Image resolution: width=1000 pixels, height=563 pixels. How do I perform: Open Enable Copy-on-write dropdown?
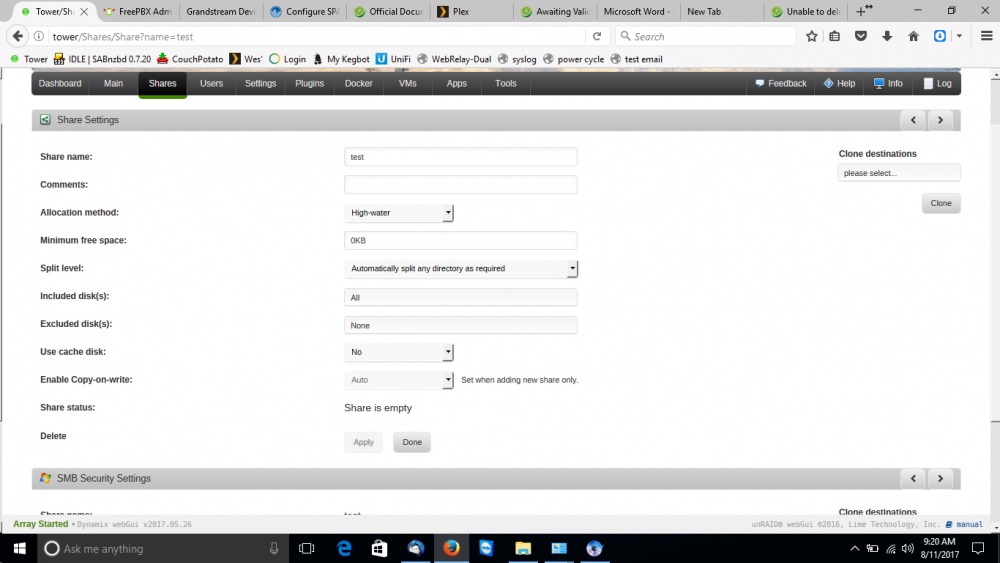tap(399, 380)
